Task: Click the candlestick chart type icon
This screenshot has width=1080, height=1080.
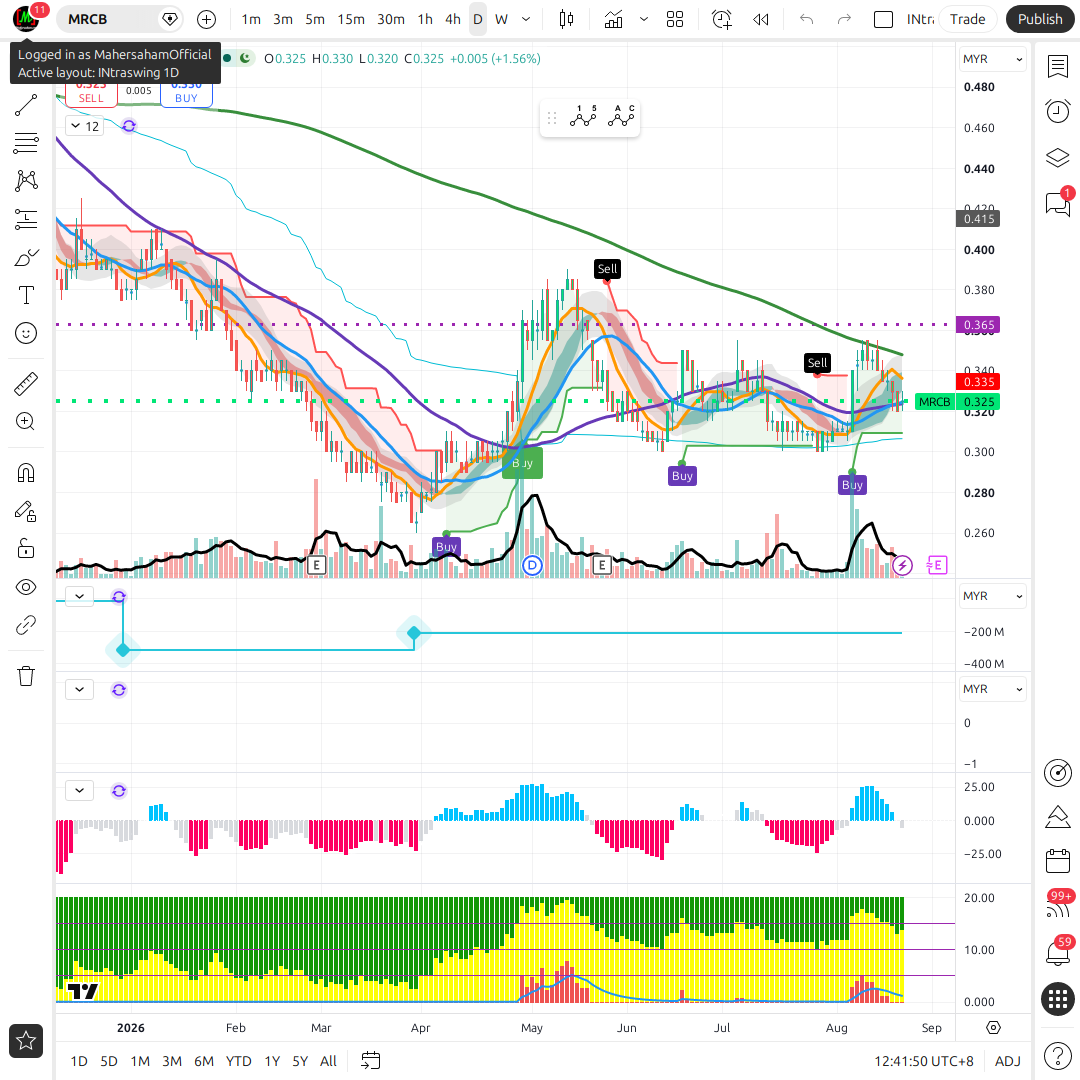Action: [x=566, y=19]
